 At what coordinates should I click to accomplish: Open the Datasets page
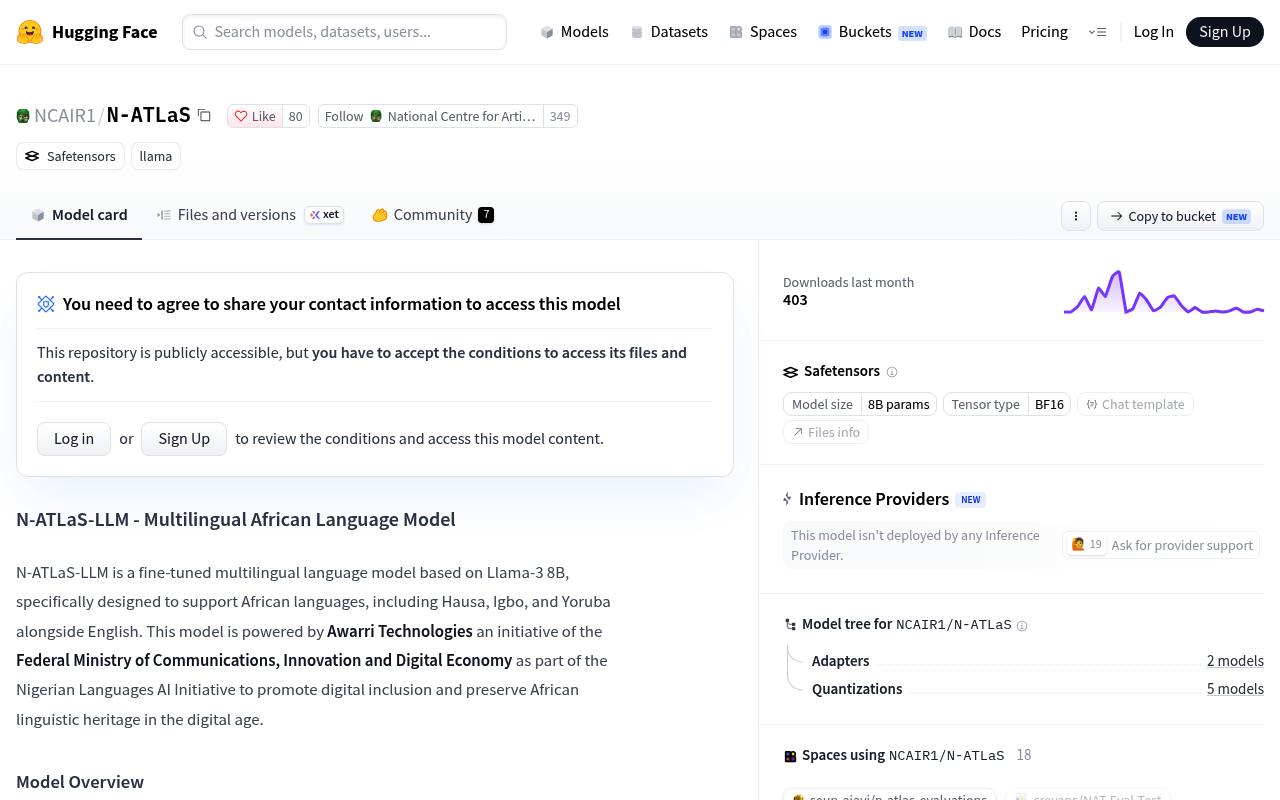point(669,32)
